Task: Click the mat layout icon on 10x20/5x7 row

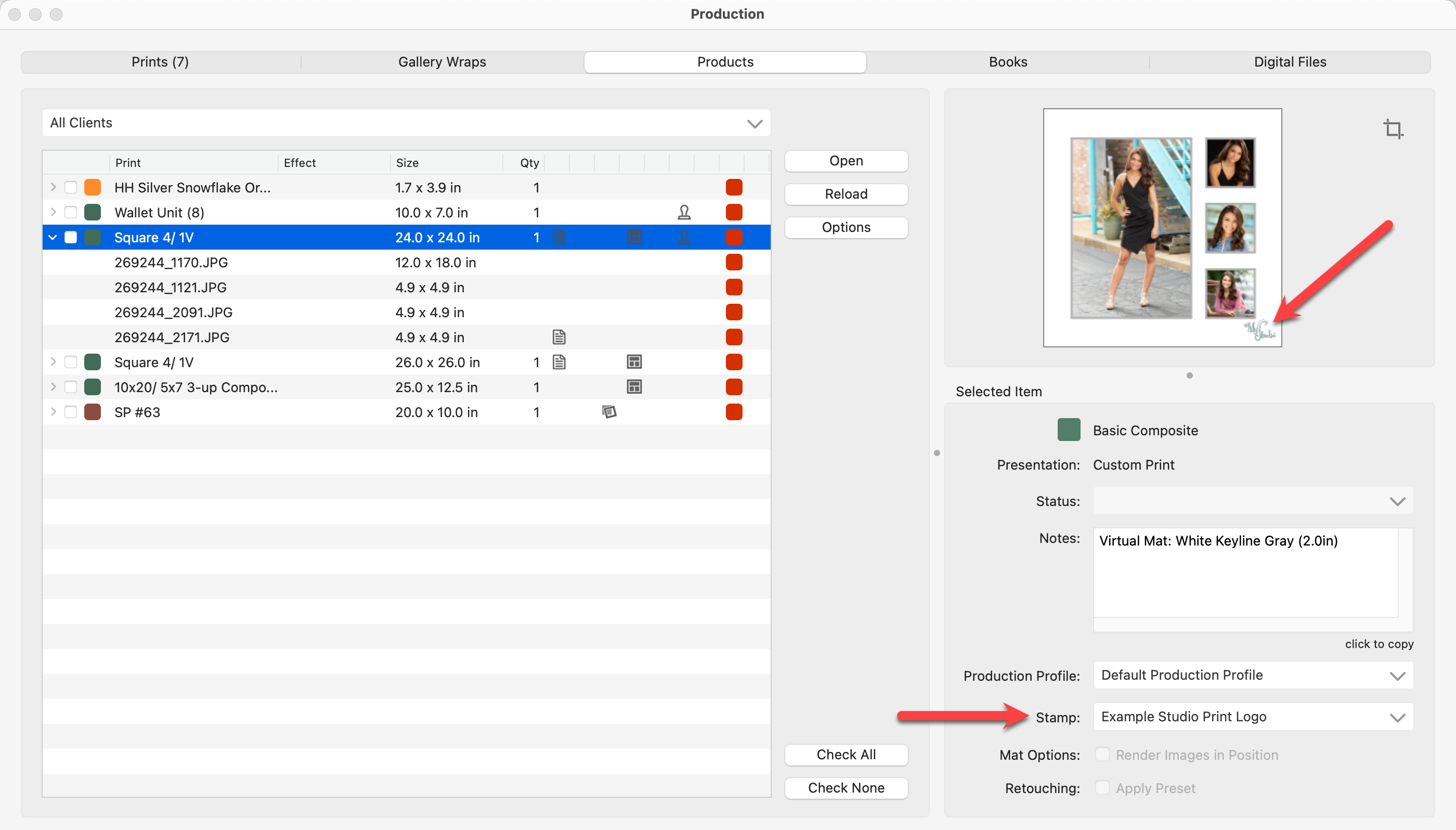Action: (x=634, y=387)
